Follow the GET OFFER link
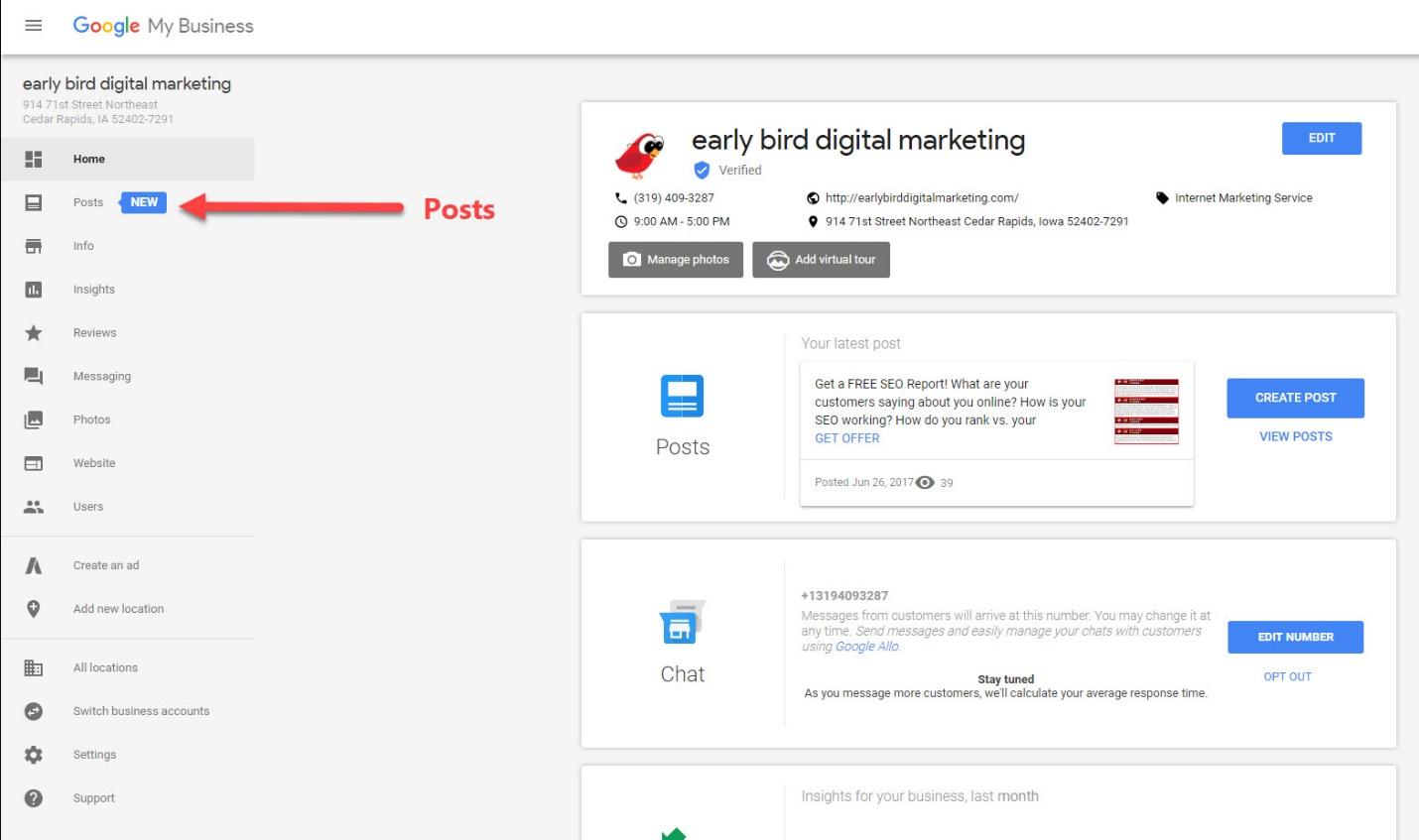 pos(846,438)
